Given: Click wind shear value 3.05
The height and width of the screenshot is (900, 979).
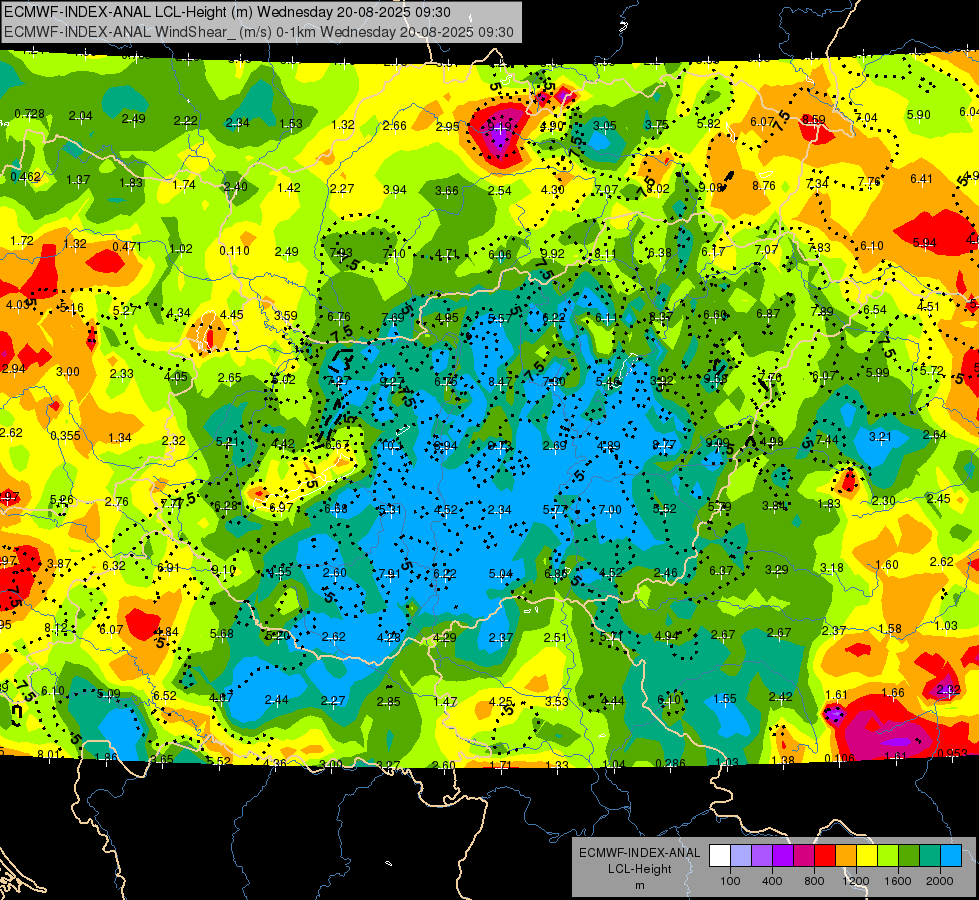Looking at the screenshot, I should tap(604, 126).
